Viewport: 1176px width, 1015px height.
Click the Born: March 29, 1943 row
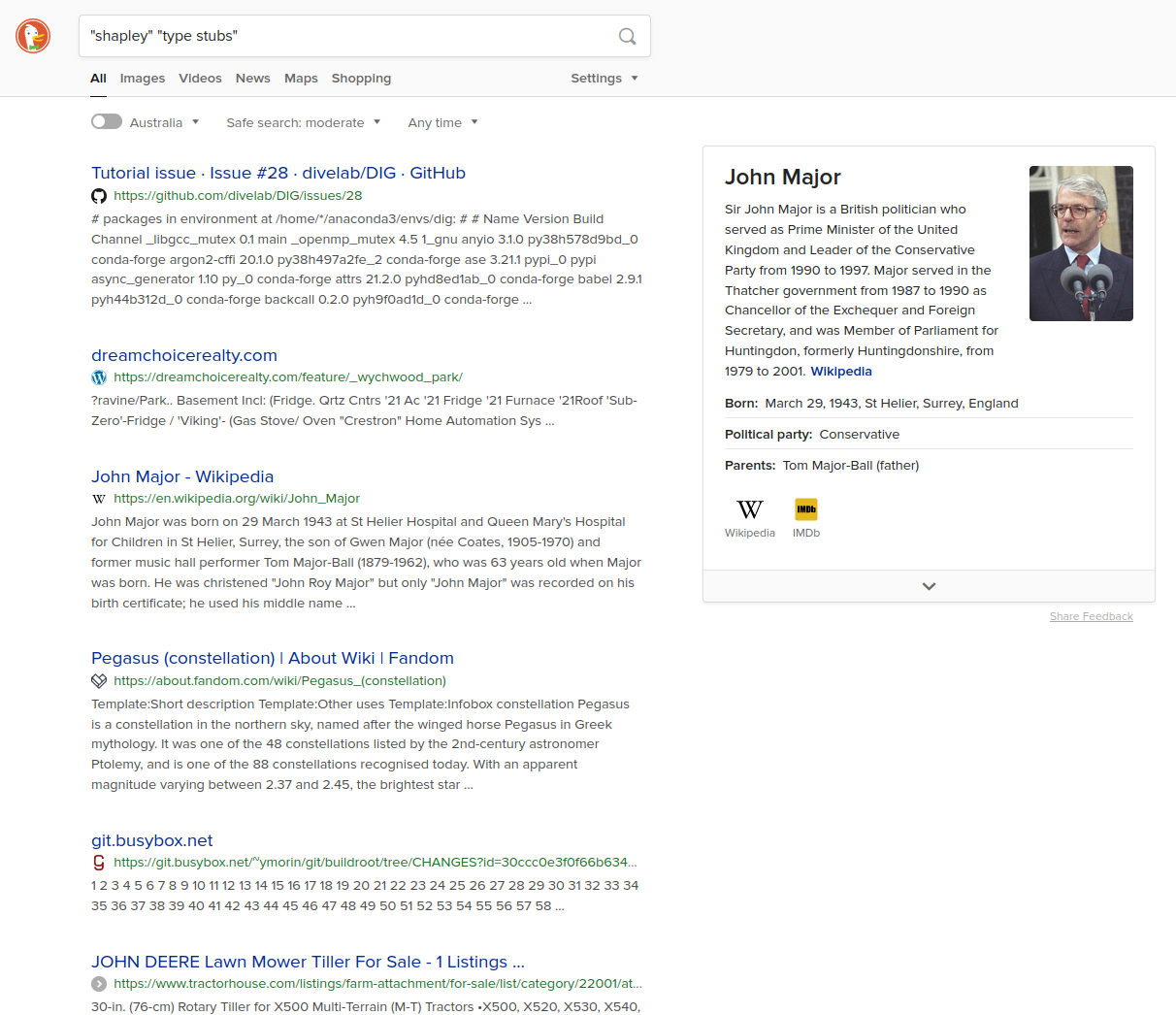pos(929,404)
